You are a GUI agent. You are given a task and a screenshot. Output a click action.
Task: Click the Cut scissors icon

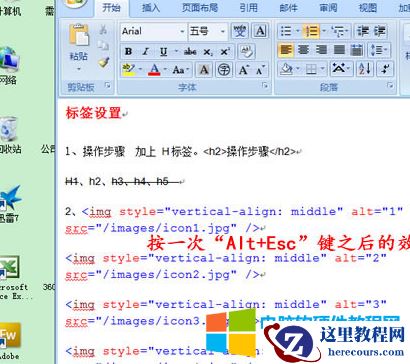[x=103, y=30]
